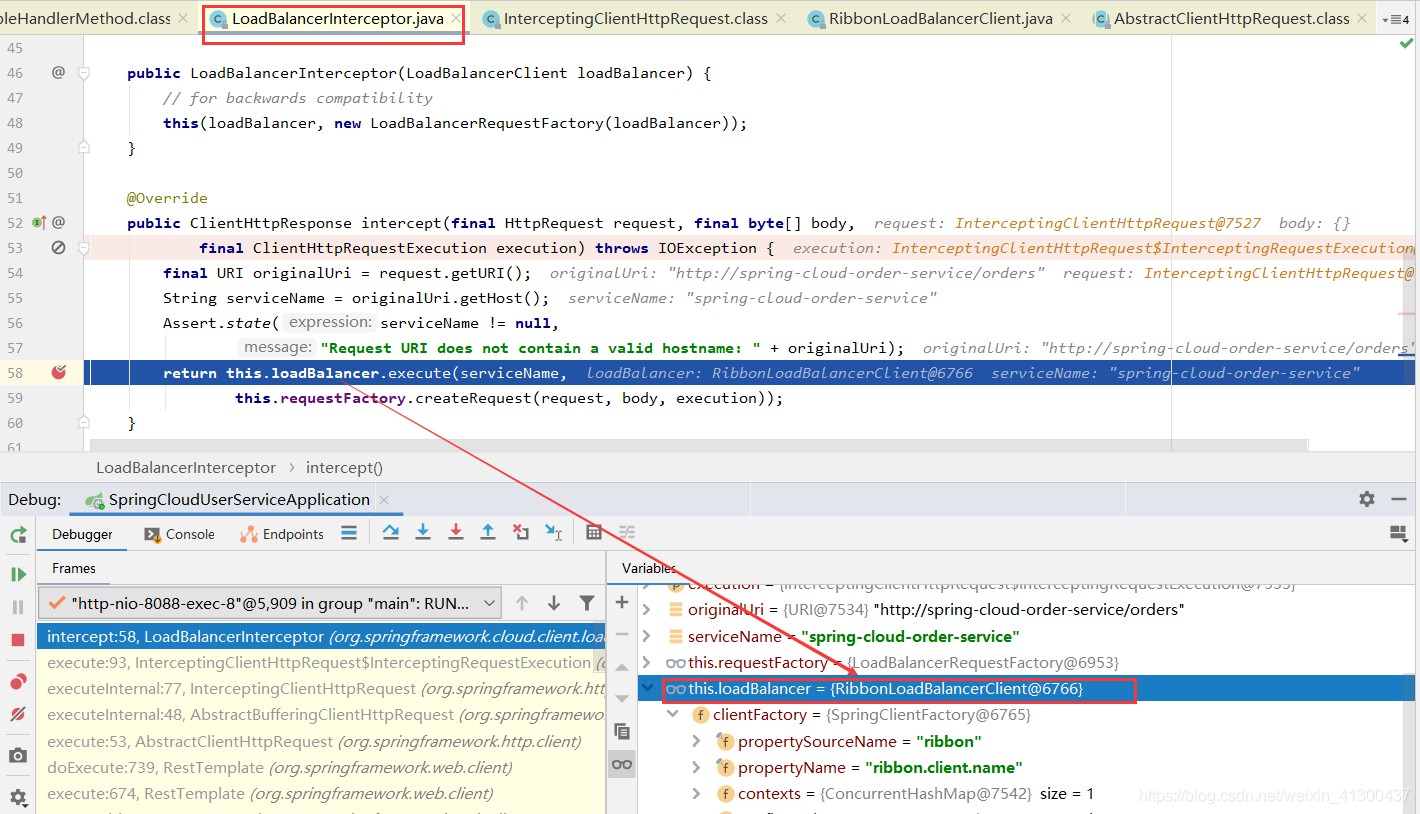Duplicate the watch via copy icon
This screenshot has width=1420, height=814.
[622, 731]
